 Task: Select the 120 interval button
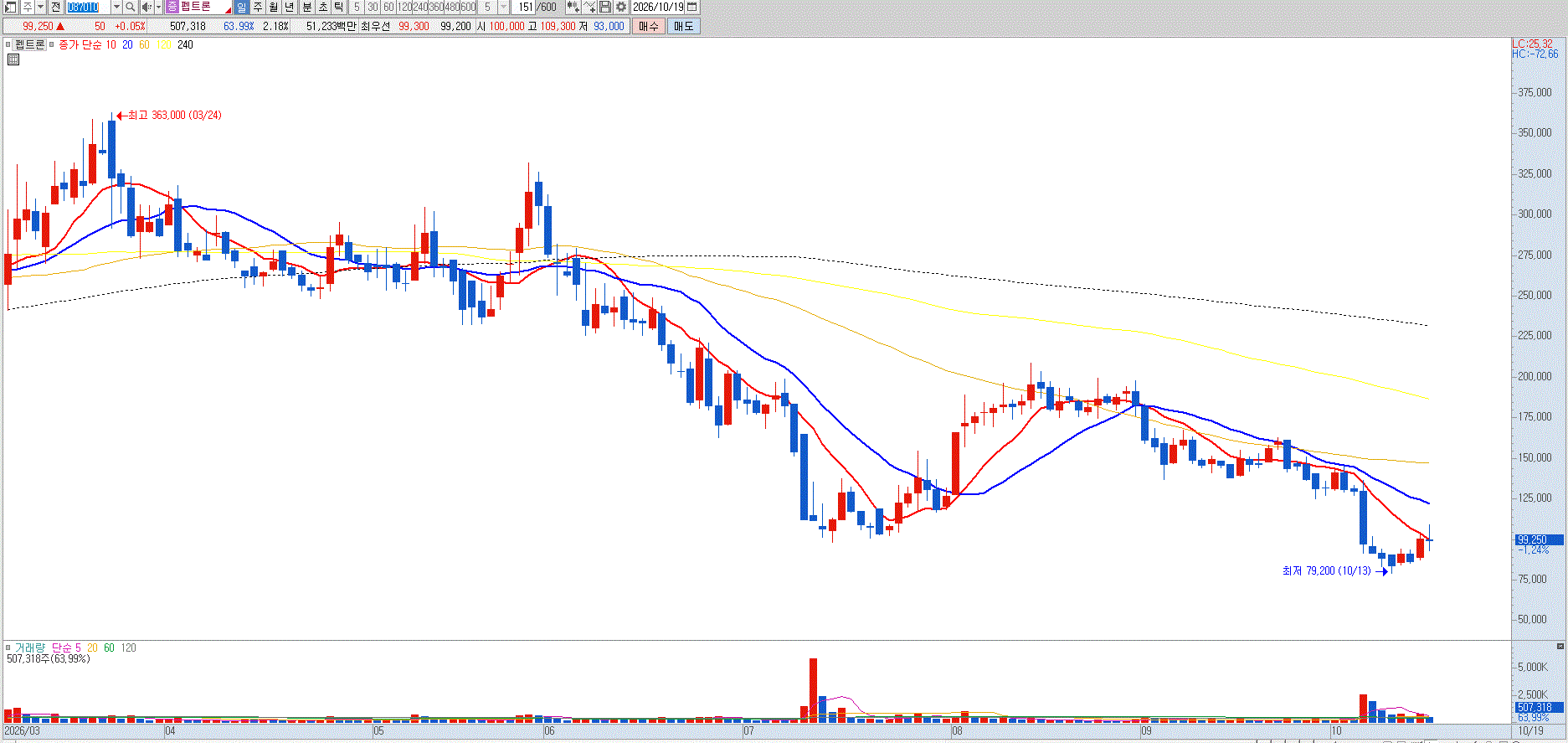(x=404, y=7)
